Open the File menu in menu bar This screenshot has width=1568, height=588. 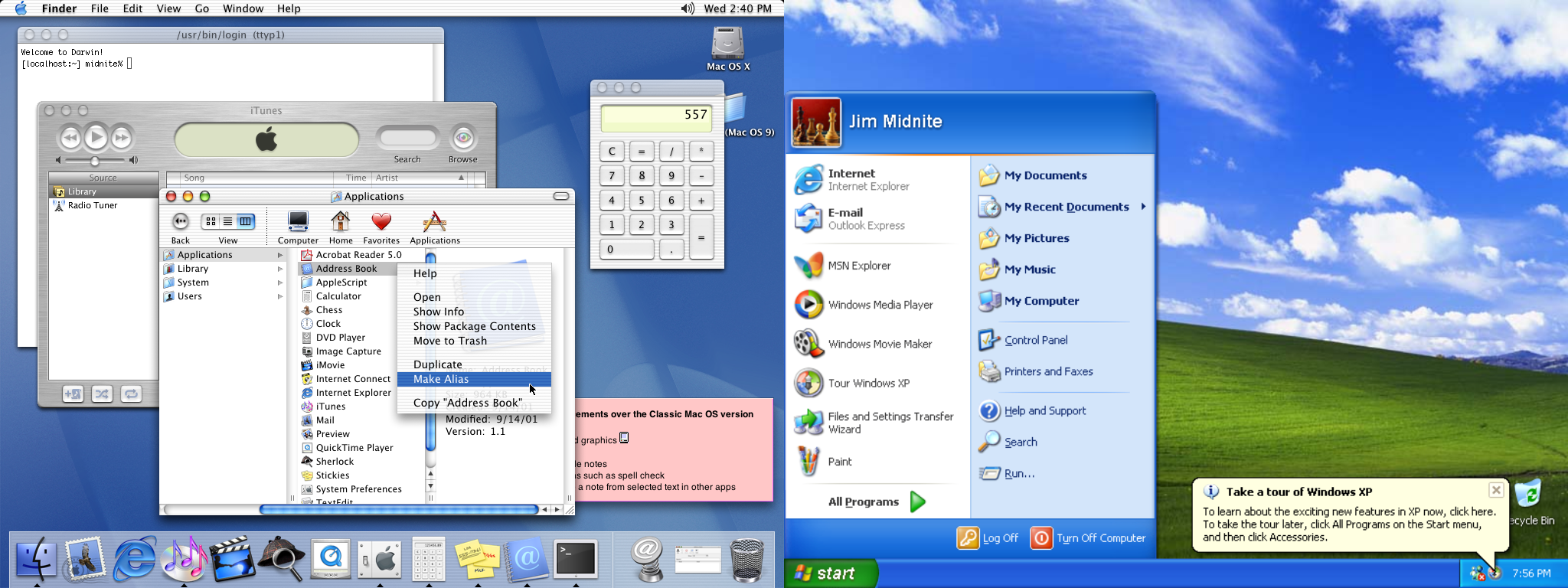[100, 8]
